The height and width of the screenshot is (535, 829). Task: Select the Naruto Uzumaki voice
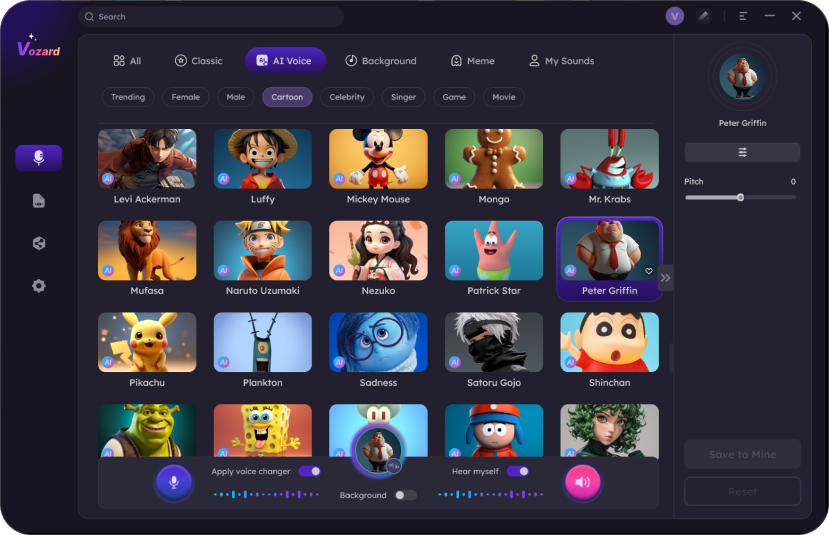(x=263, y=259)
